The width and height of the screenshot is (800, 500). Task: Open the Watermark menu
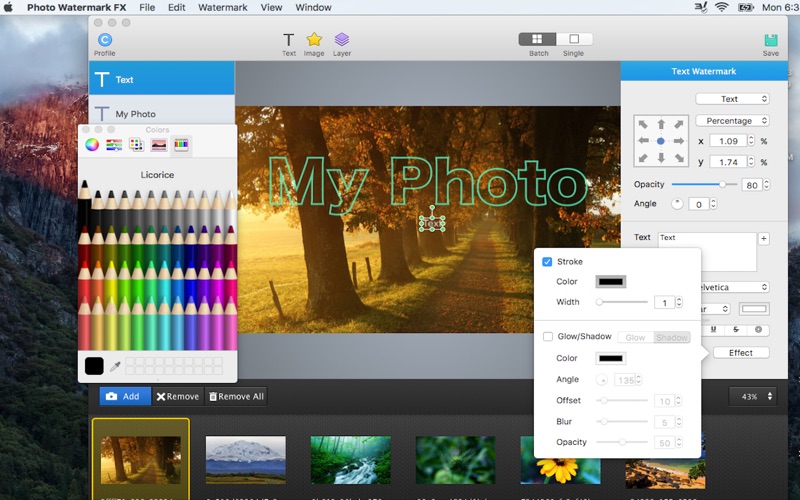(x=222, y=7)
